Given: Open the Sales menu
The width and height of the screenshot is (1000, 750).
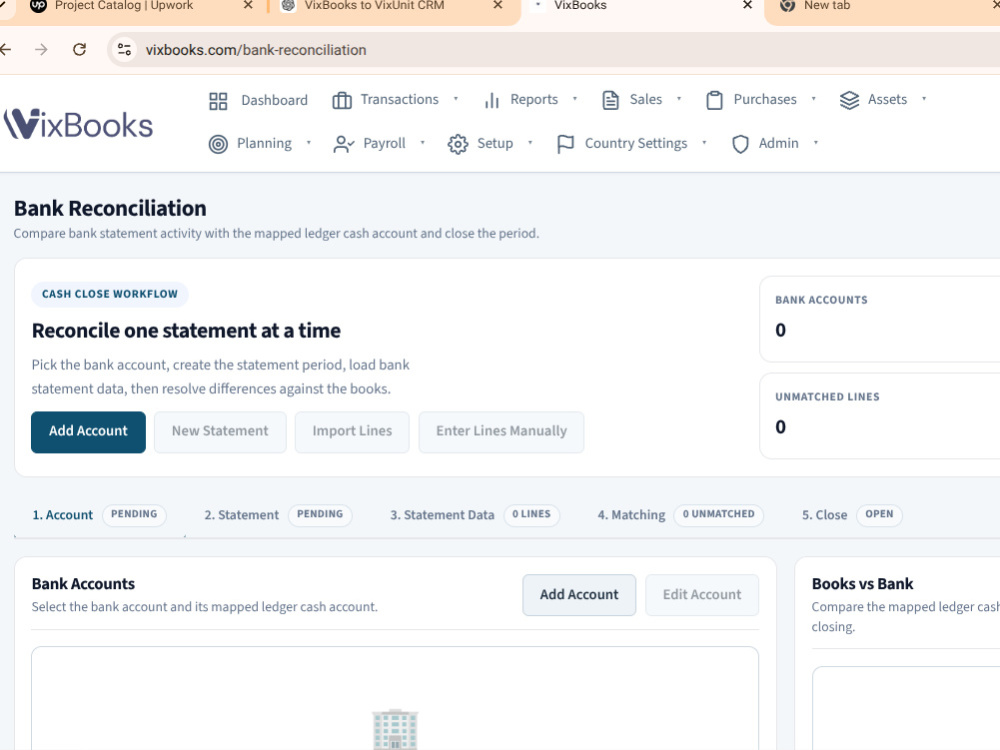Looking at the screenshot, I should [645, 99].
